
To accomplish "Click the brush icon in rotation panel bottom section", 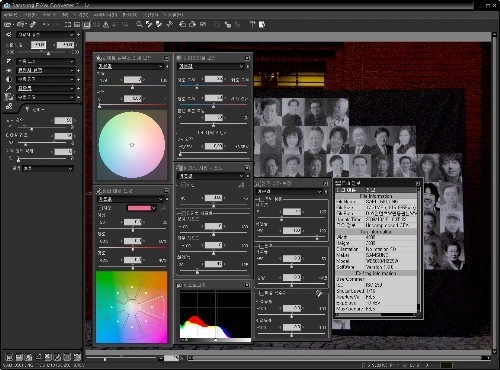I will tap(319, 293).
